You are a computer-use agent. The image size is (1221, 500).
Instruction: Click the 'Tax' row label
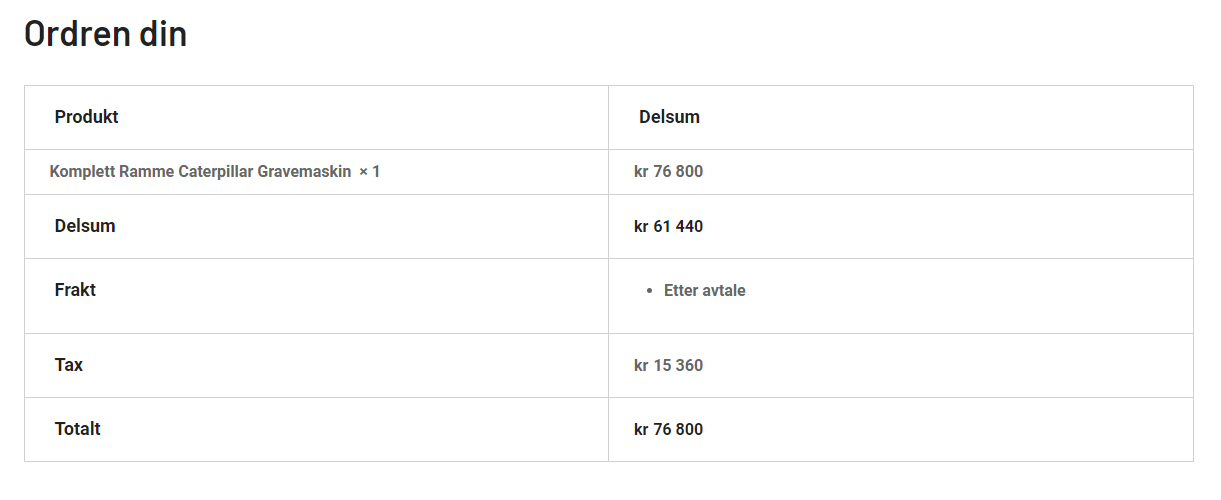(x=69, y=365)
